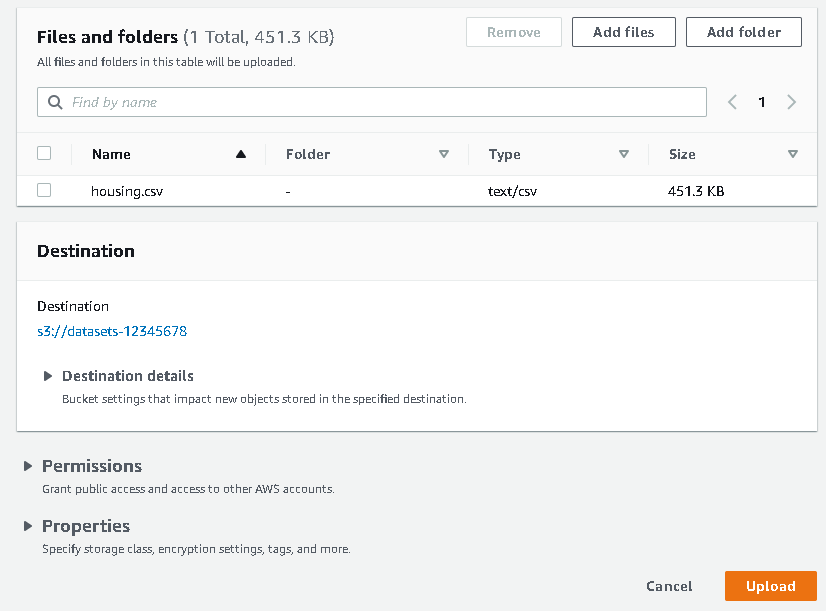Select the housing.csv row checkbox

[43, 190]
